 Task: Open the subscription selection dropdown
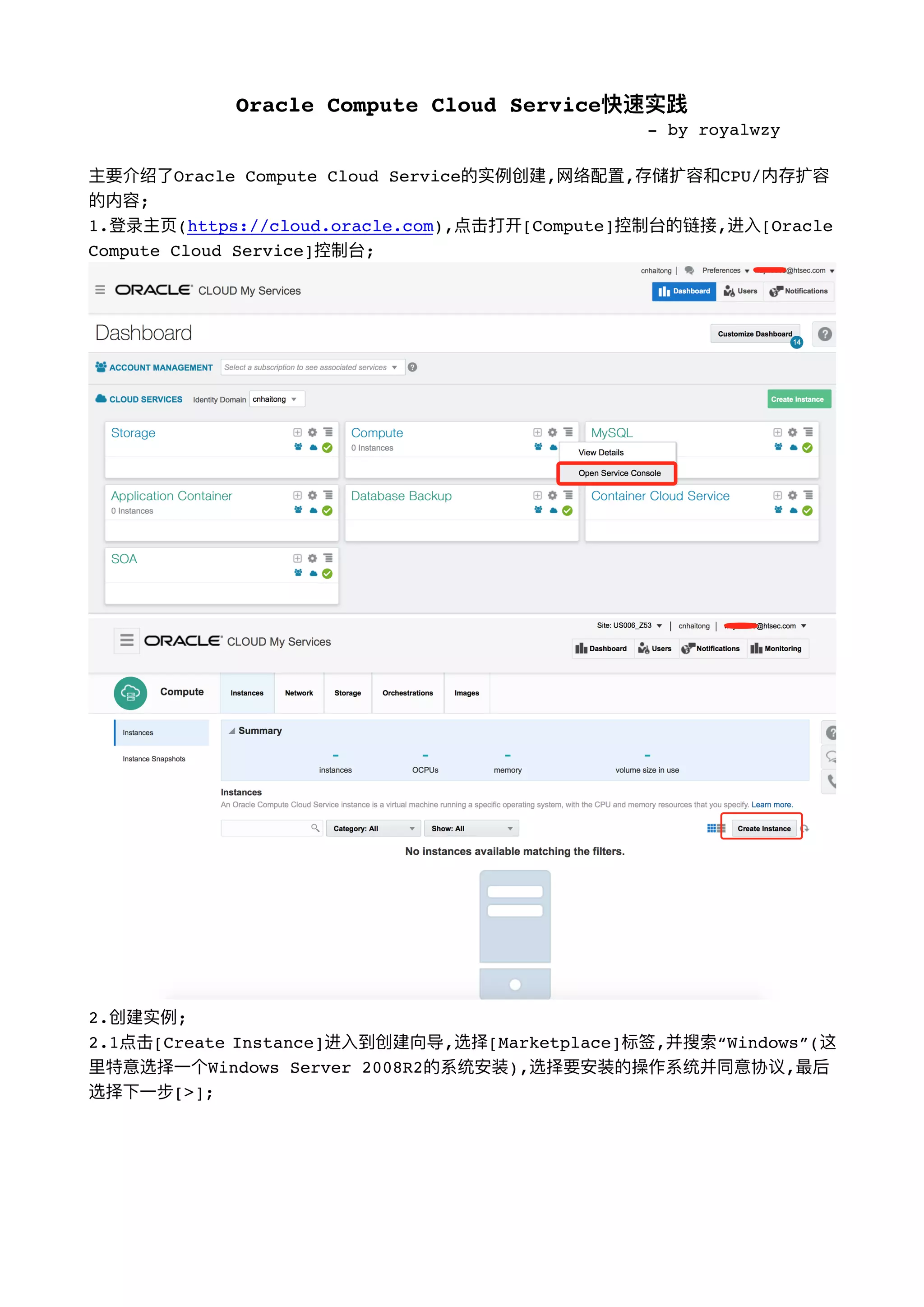[312, 367]
